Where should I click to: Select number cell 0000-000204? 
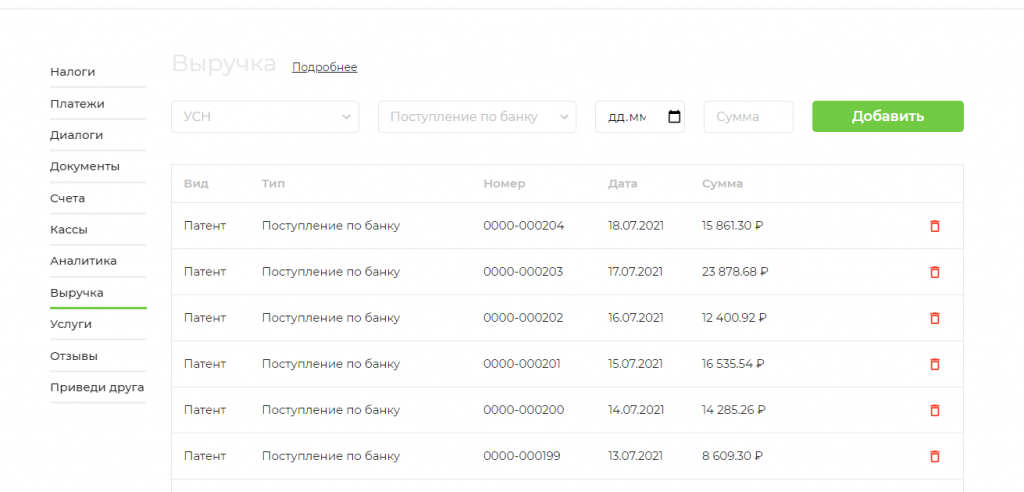pyautogui.click(x=524, y=226)
